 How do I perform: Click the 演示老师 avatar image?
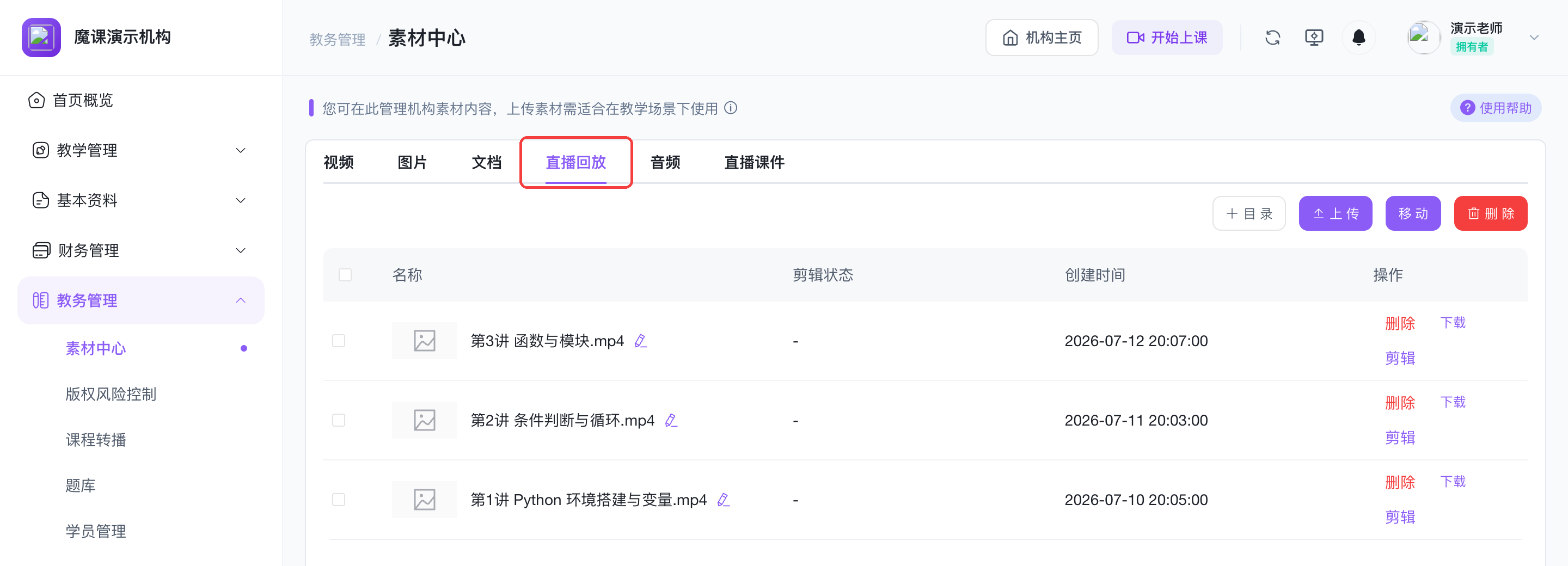(x=1423, y=38)
